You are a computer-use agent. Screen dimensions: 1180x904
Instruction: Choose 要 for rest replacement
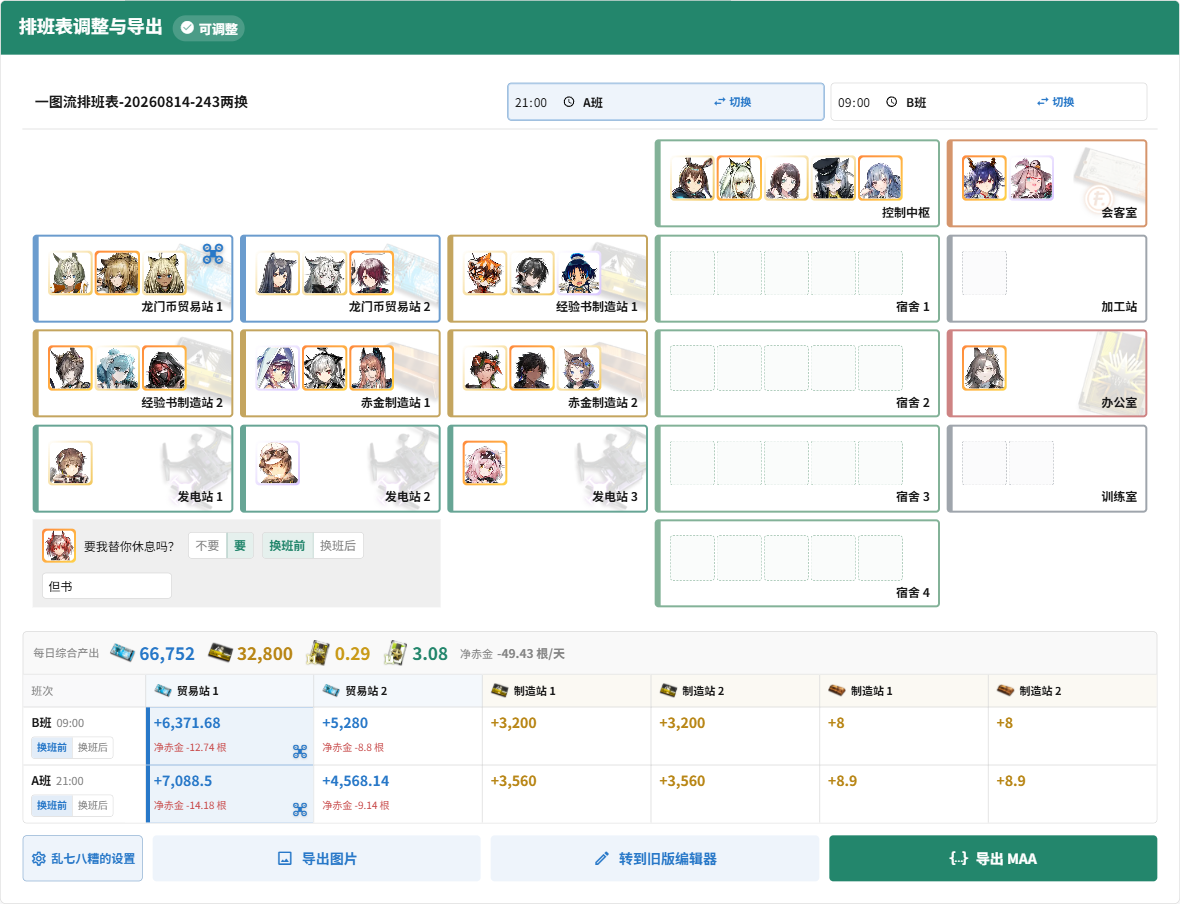tap(240, 546)
